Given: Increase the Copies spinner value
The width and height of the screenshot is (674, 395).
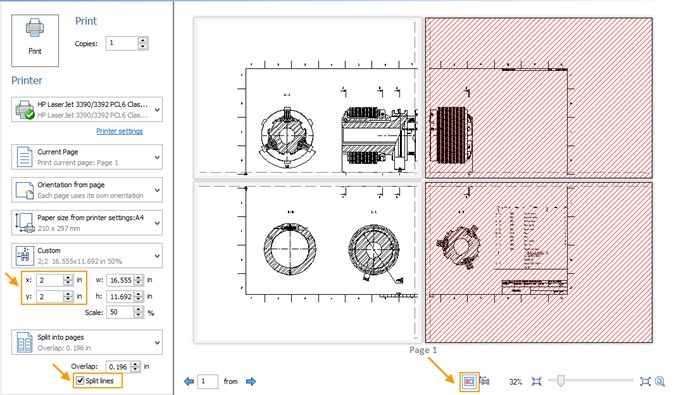Looking at the screenshot, I should (143, 40).
